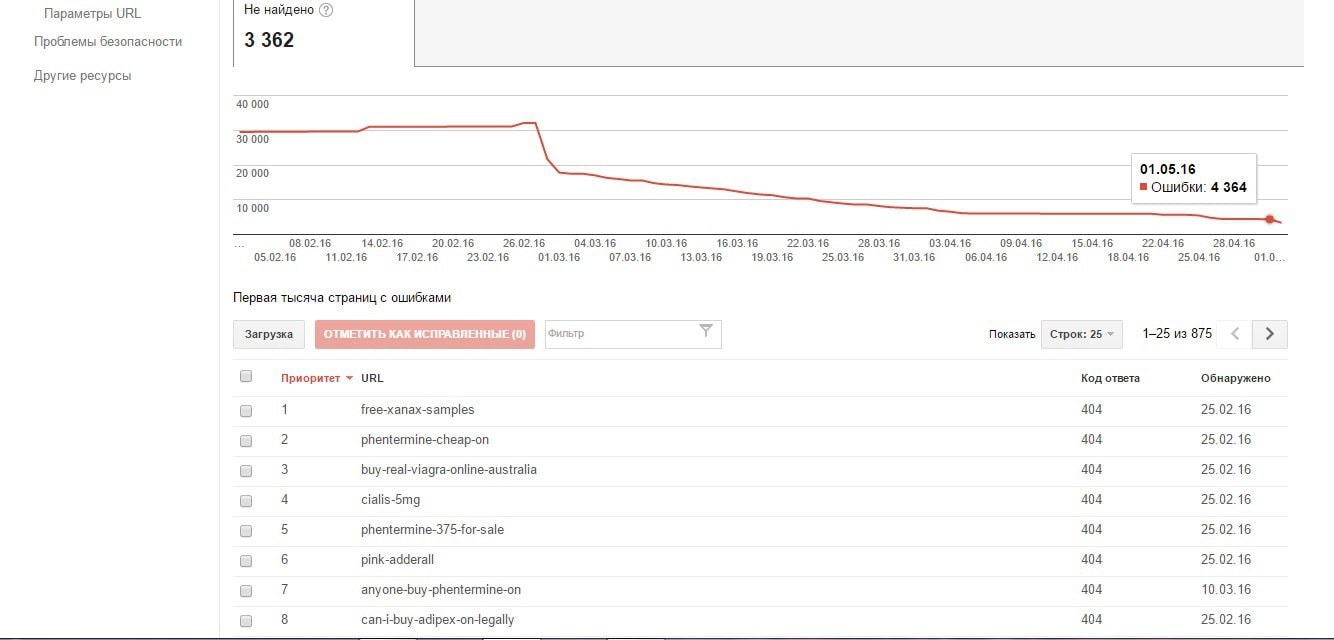Check the box for free-xanax-samples row
This screenshot has height=640, width=1334.
click(246, 410)
